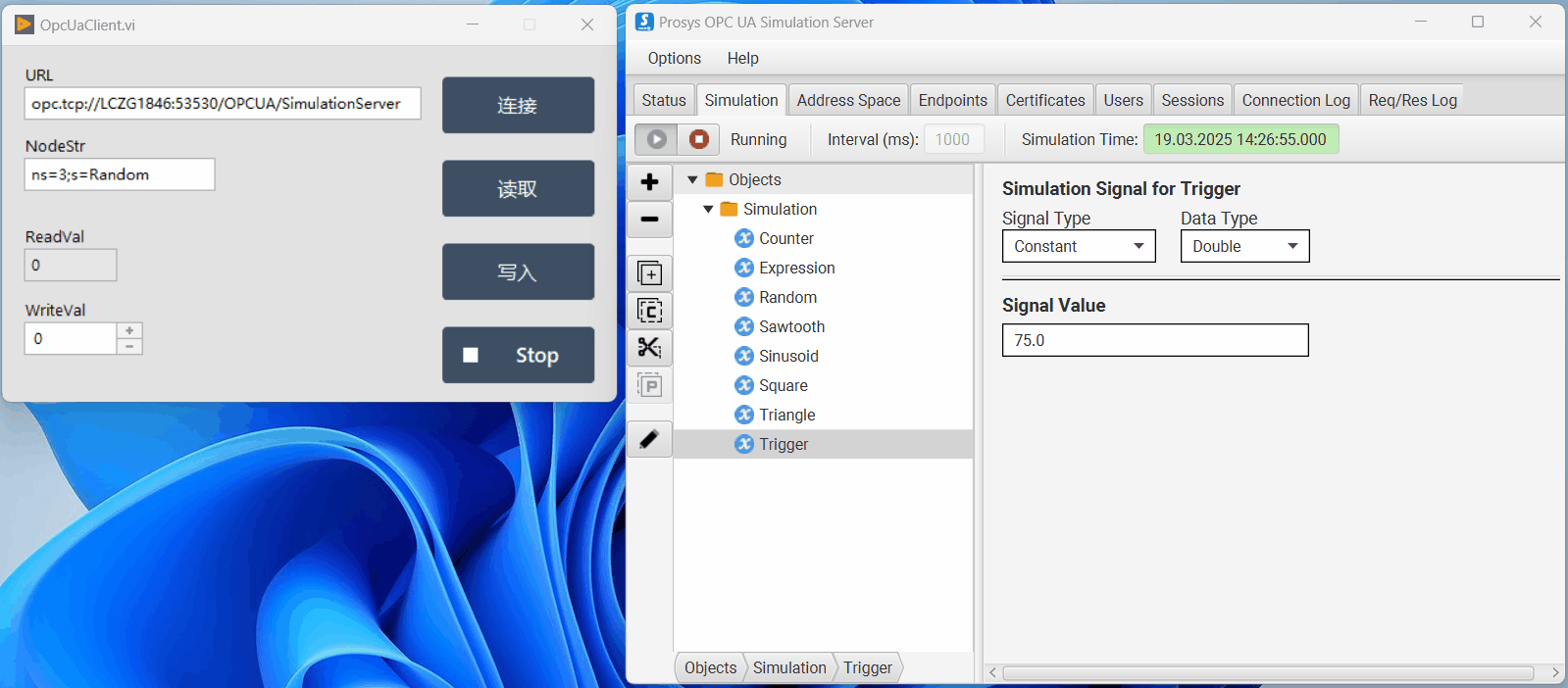
Task: Click the WriteVal numeric field
Action: pos(71,338)
